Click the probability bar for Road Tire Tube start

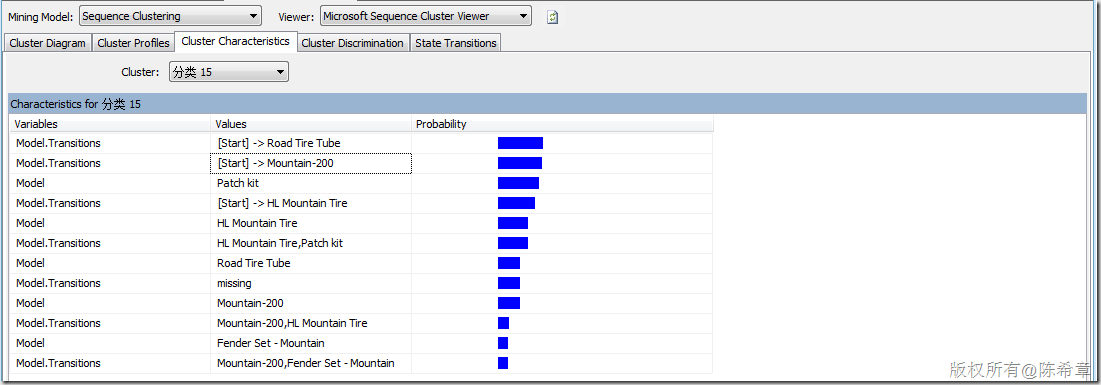(520, 143)
